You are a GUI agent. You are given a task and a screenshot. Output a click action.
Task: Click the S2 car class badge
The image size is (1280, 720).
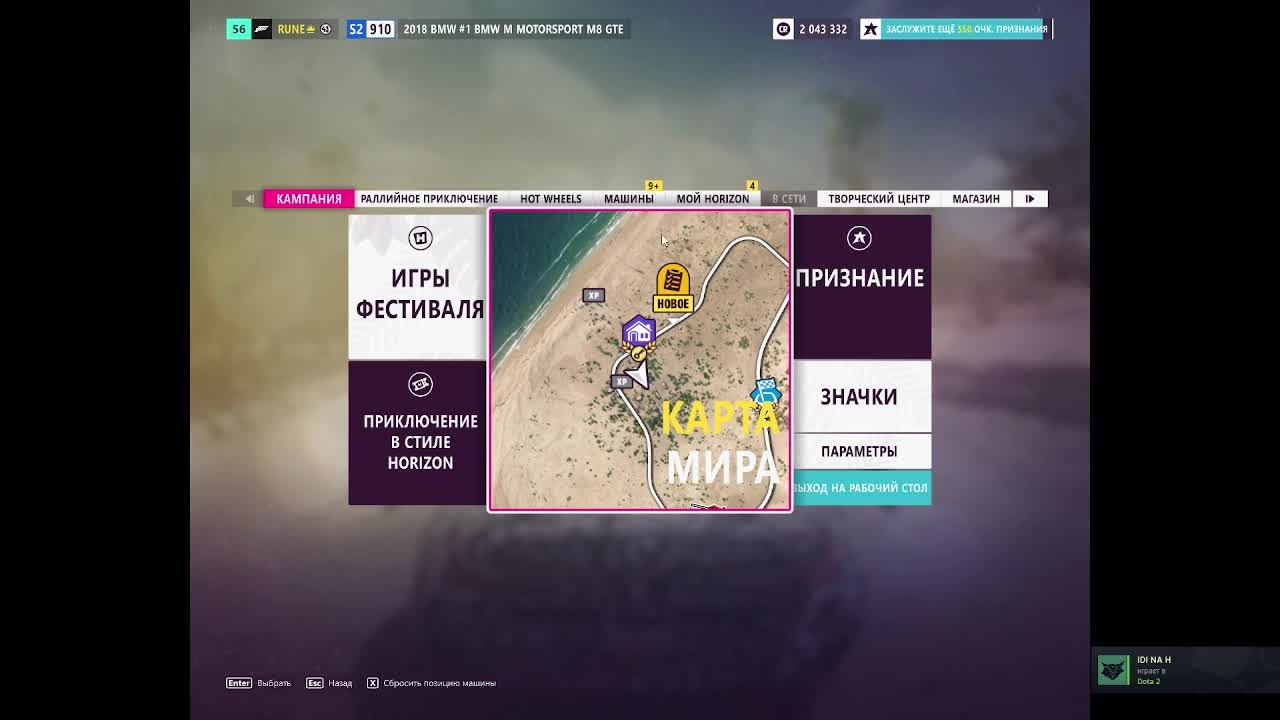coord(356,29)
